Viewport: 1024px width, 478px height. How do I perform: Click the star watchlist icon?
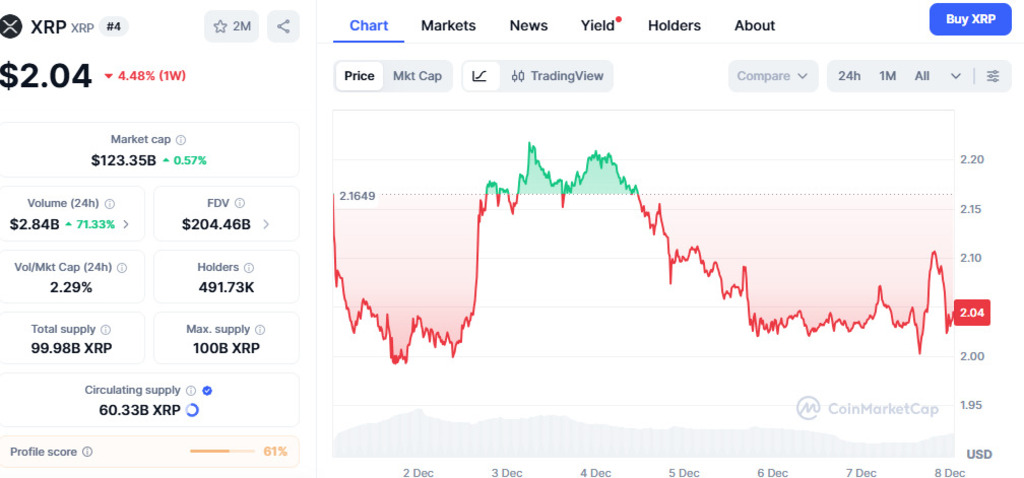point(220,26)
